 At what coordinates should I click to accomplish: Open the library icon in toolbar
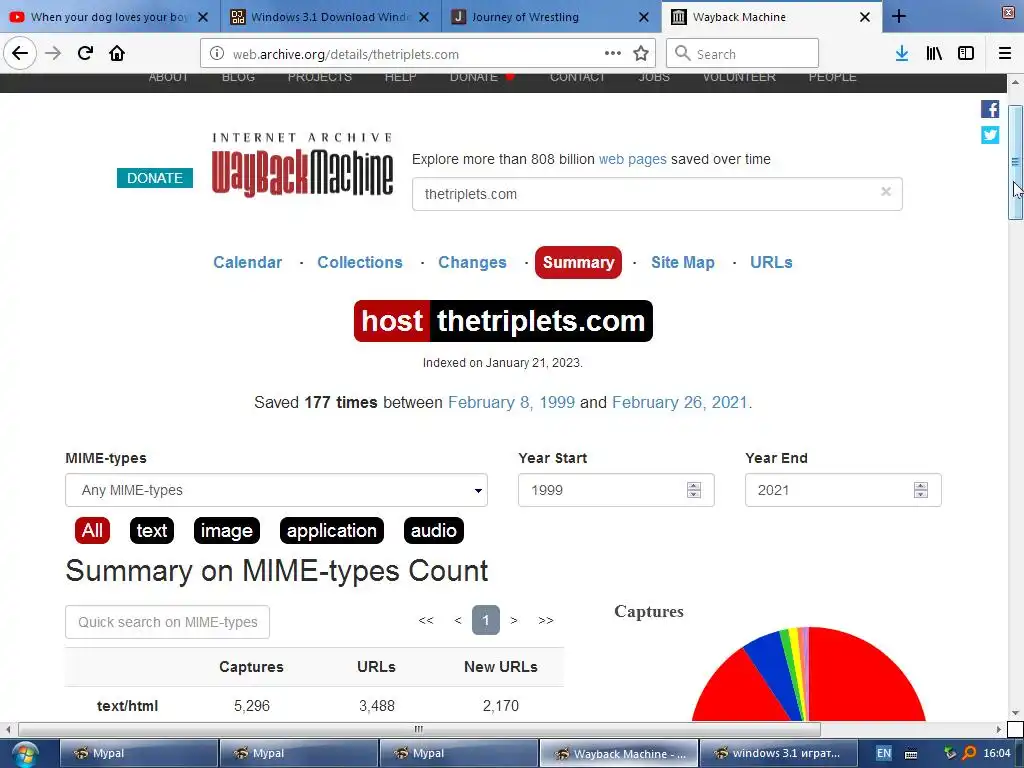(934, 54)
